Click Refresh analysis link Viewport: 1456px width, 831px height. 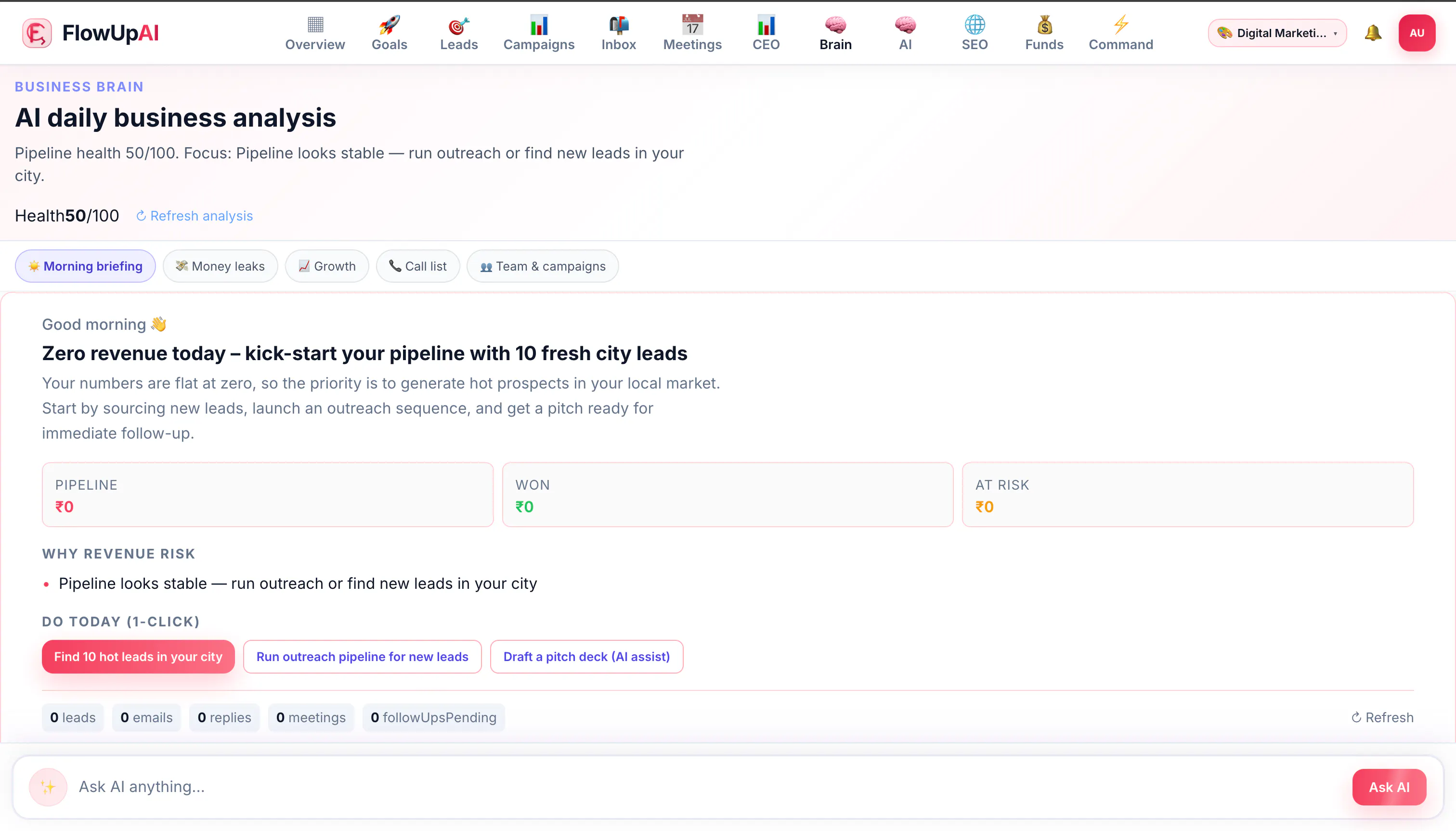(195, 216)
